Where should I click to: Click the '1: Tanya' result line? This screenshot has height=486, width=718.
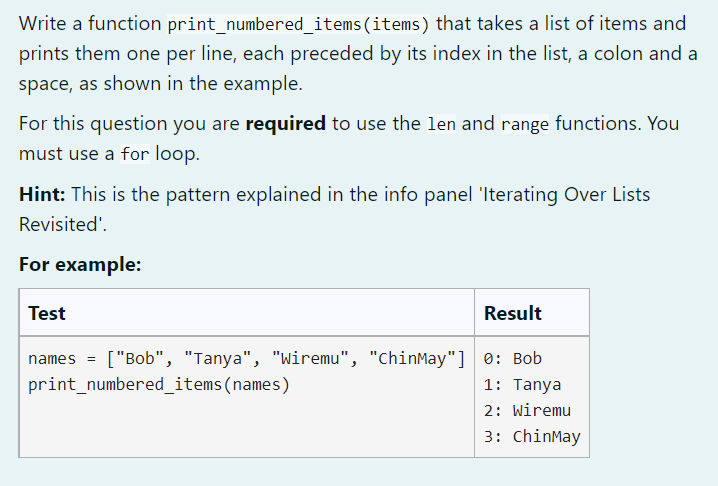[x=522, y=384]
